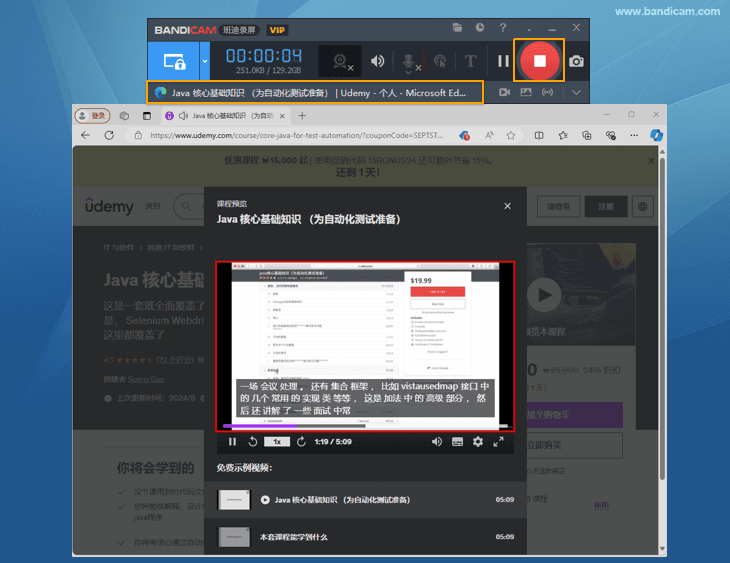Click the Edge profile login button

click(x=92, y=115)
